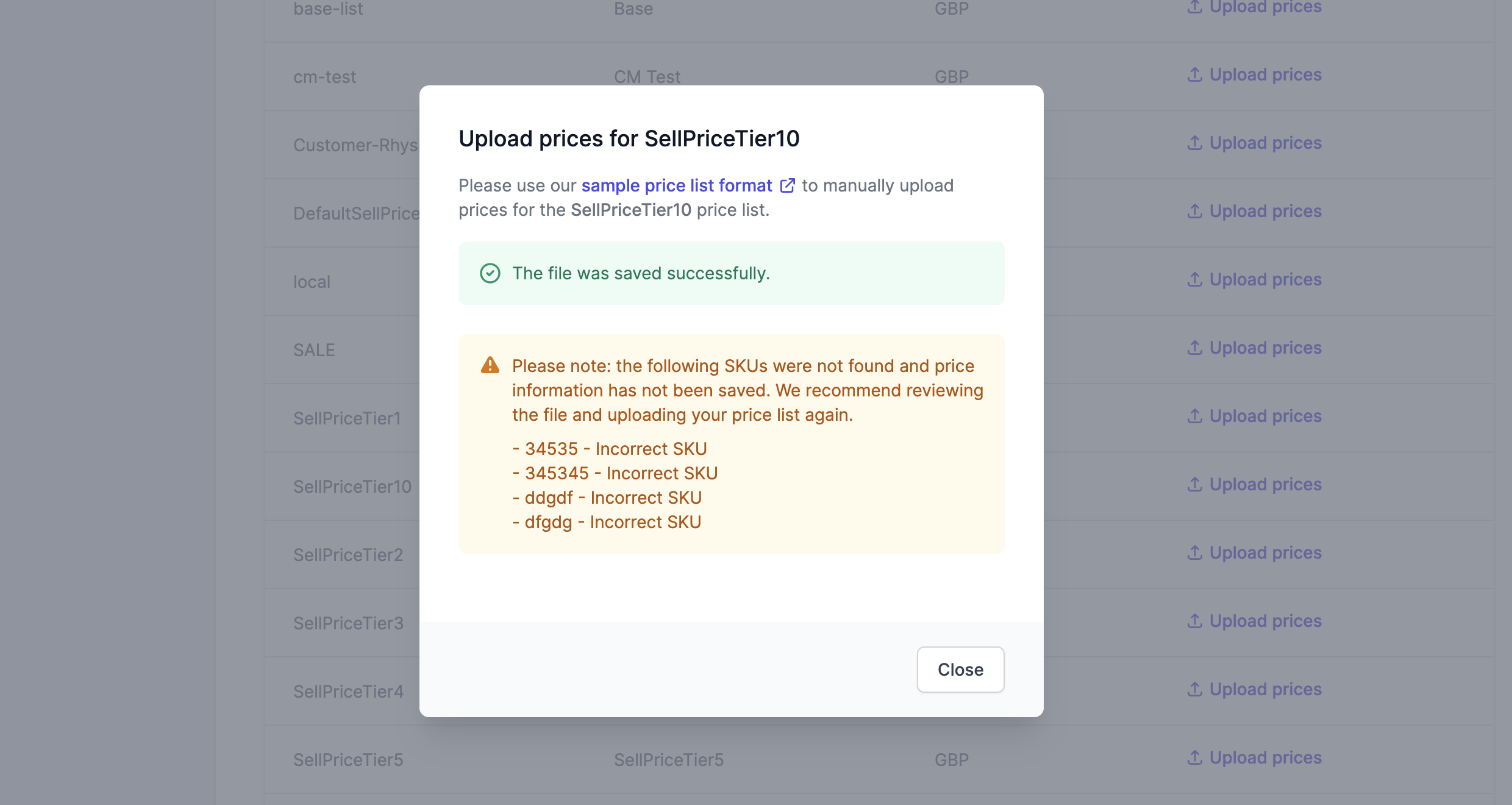Click upload icon in Customer-Rhys row
Screen dimensions: 1512x805
(x=1195, y=143)
